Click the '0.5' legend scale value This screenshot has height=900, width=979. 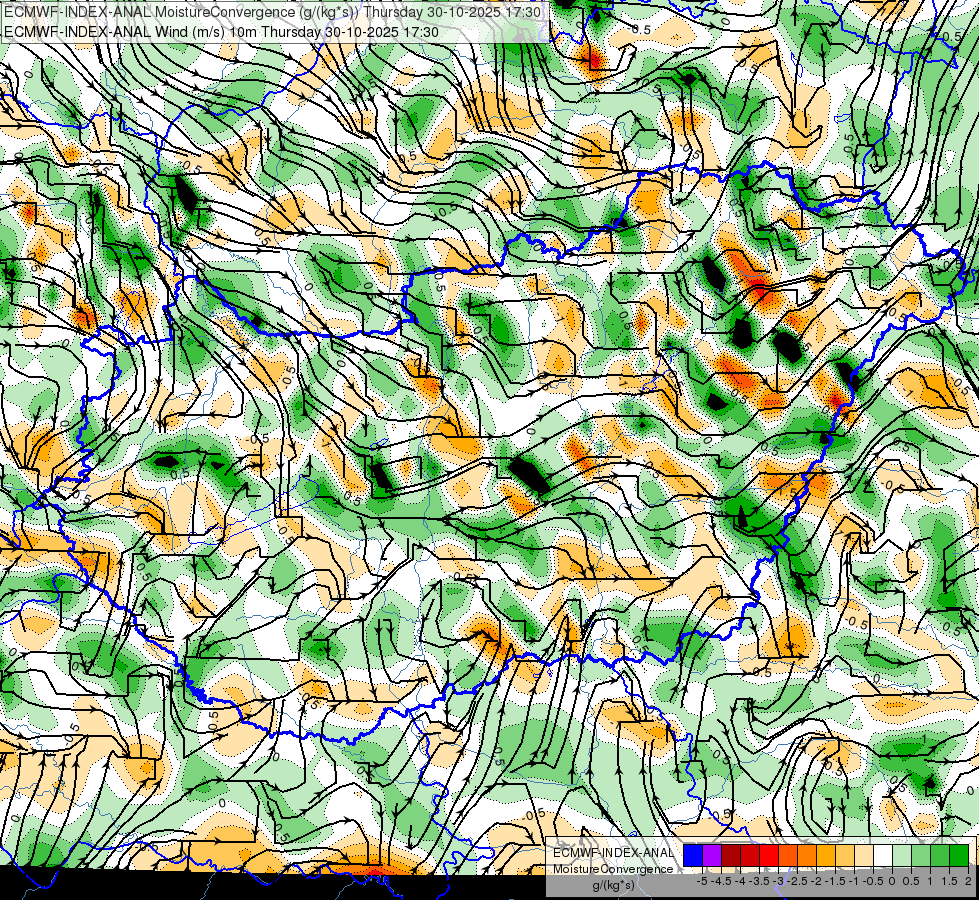[912, 881]
